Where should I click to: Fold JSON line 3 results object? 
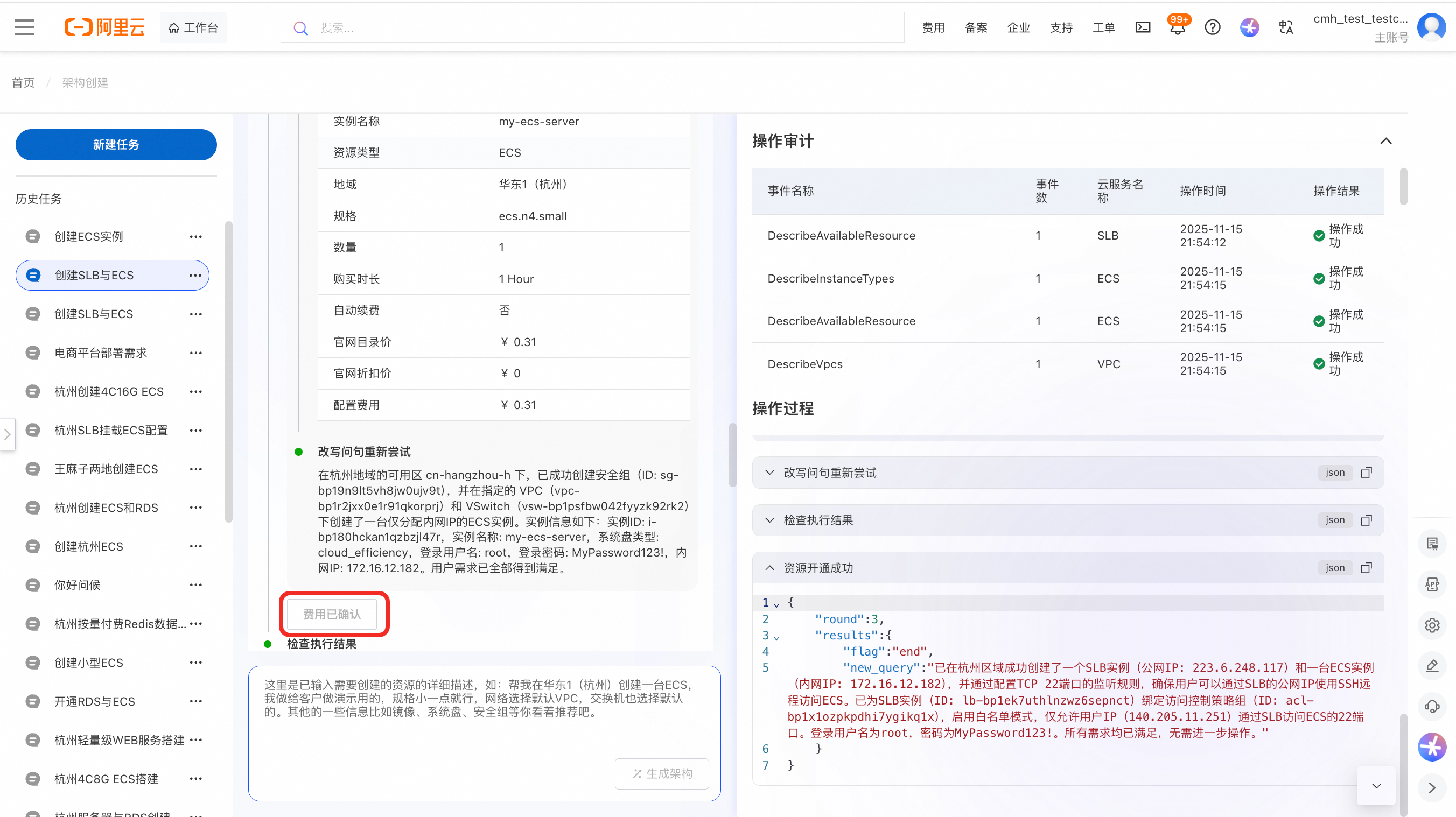tap(776, 637)
